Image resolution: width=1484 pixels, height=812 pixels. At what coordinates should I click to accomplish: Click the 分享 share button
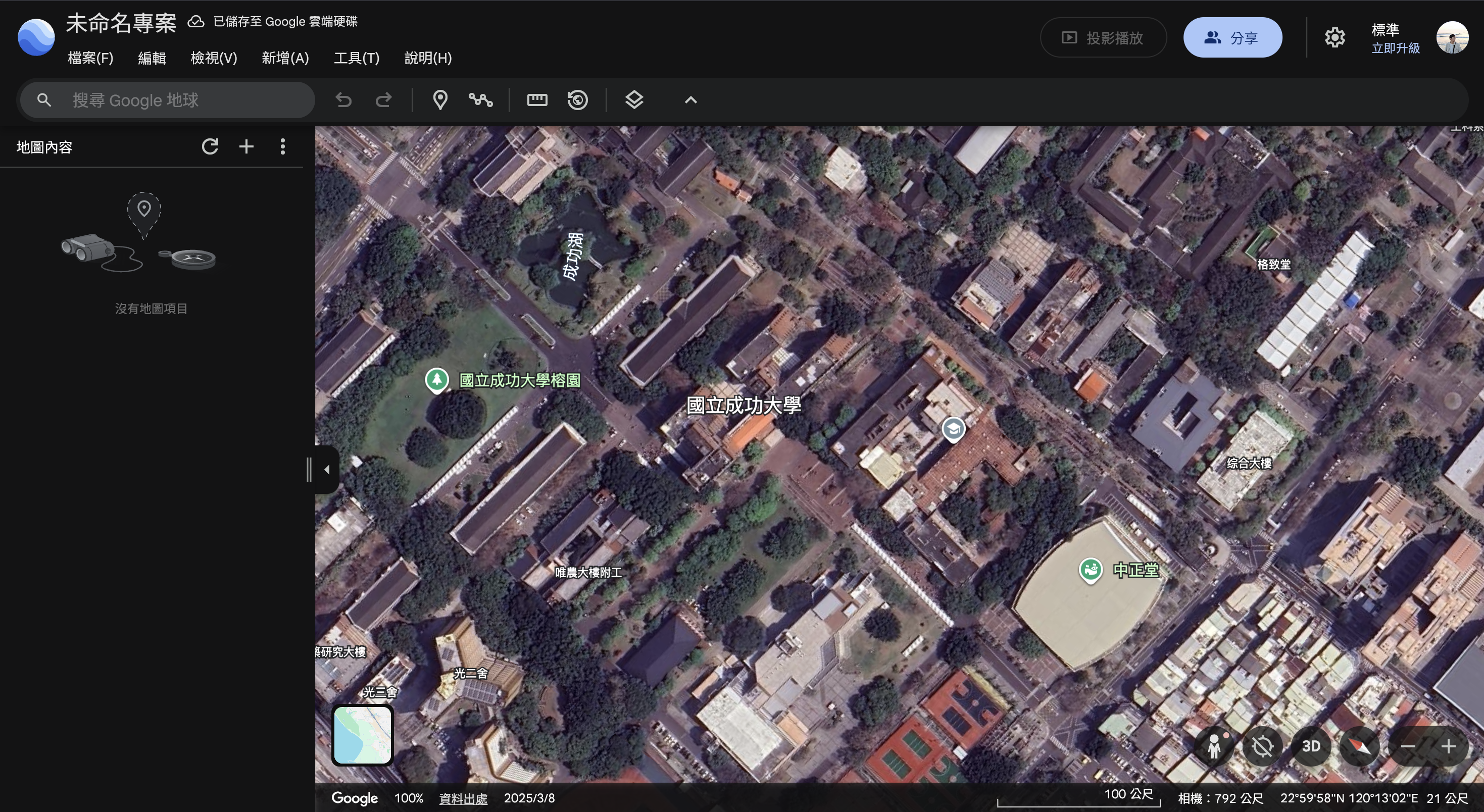tap(1232, 38)
